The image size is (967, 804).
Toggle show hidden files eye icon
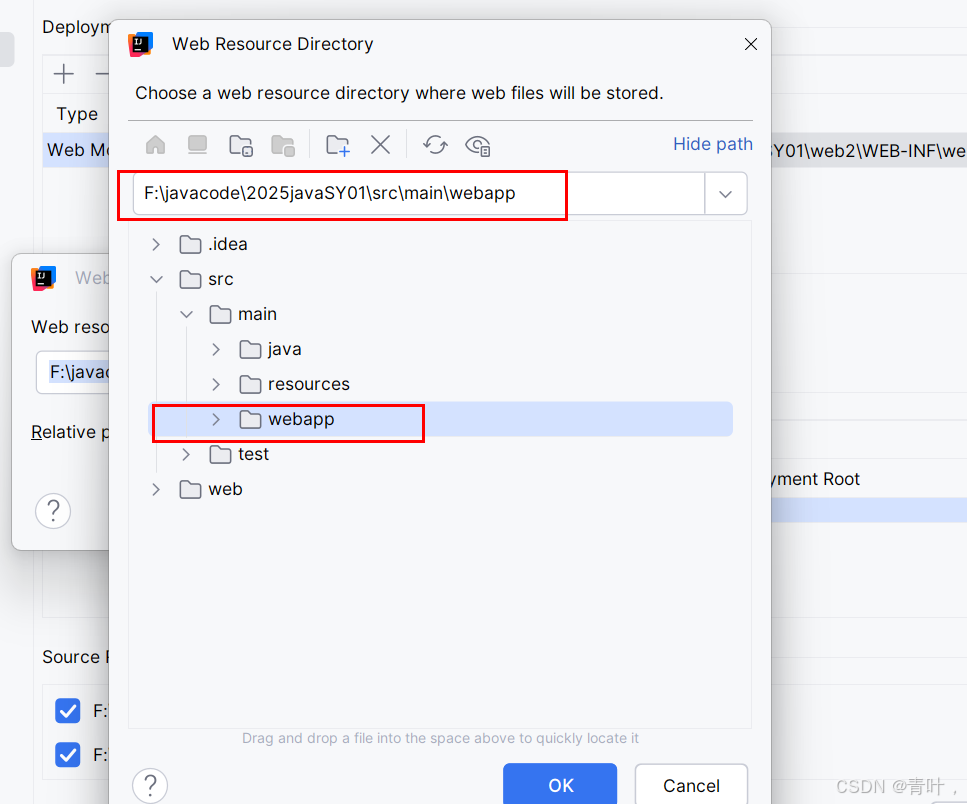tap(478, 146)
